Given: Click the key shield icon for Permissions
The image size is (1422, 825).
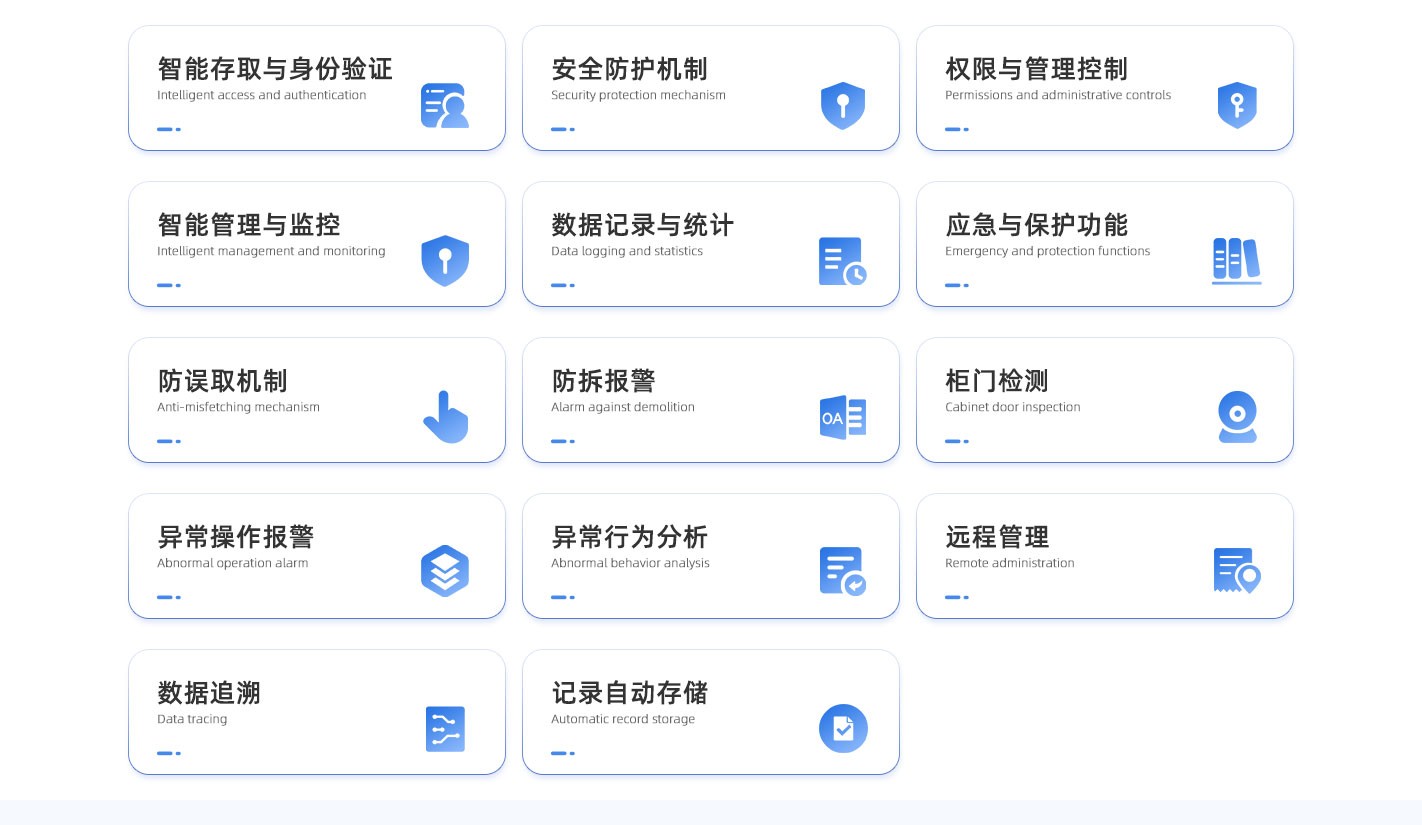Looking at the screenshot, I should pos(1236,105).
